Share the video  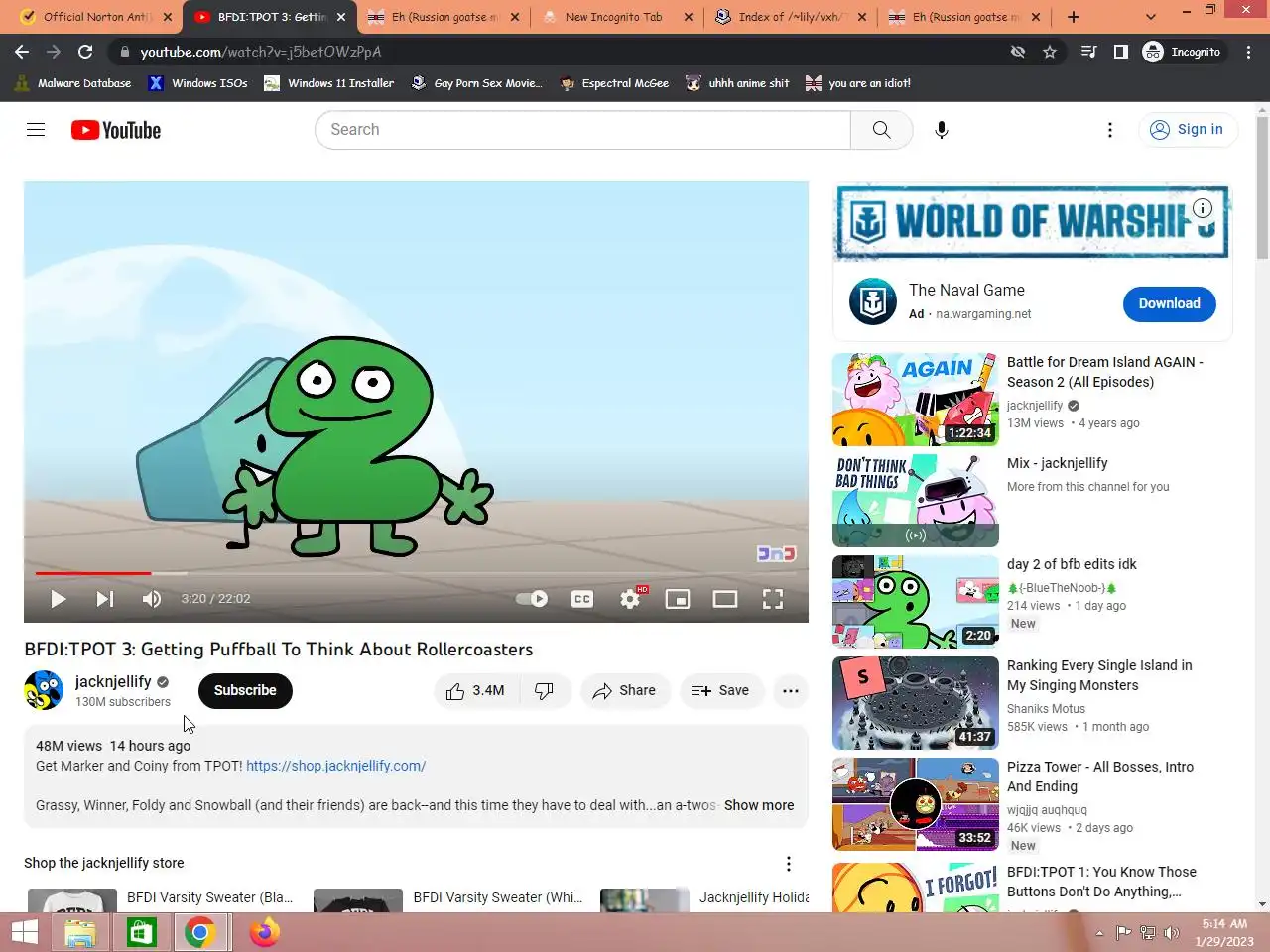[x=625, y=691]
